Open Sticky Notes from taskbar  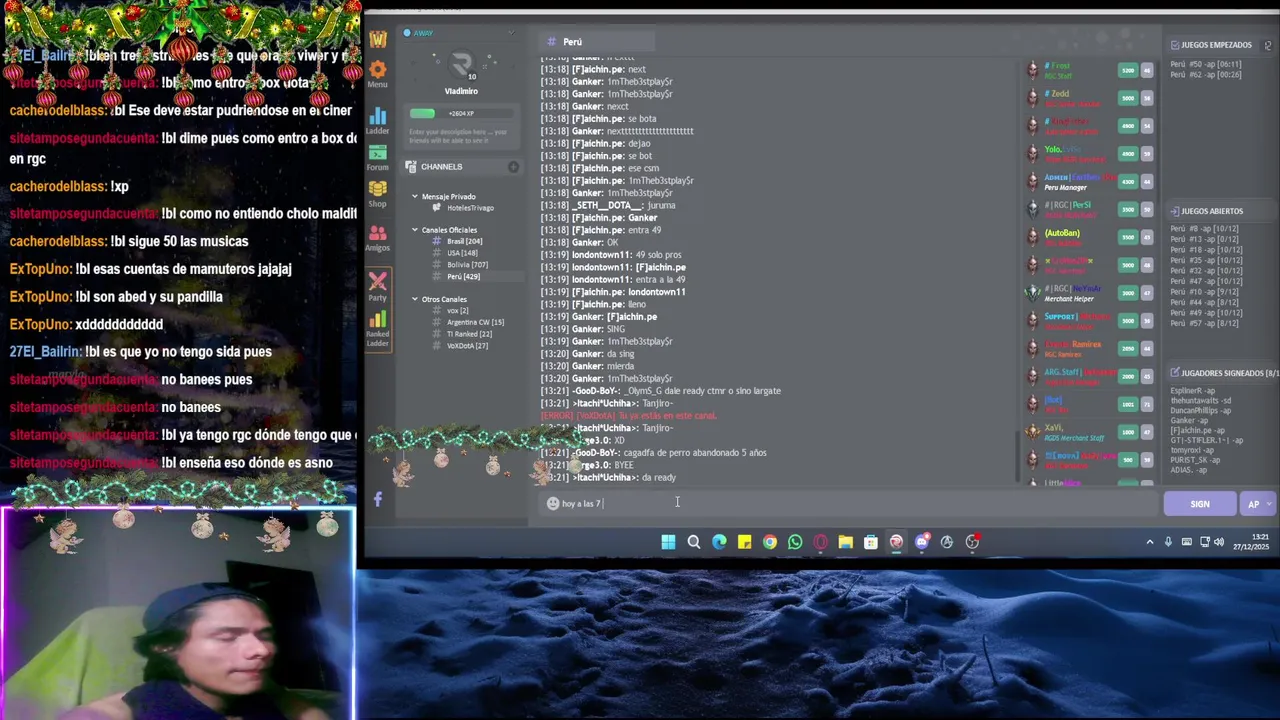[x=744, y=542]
